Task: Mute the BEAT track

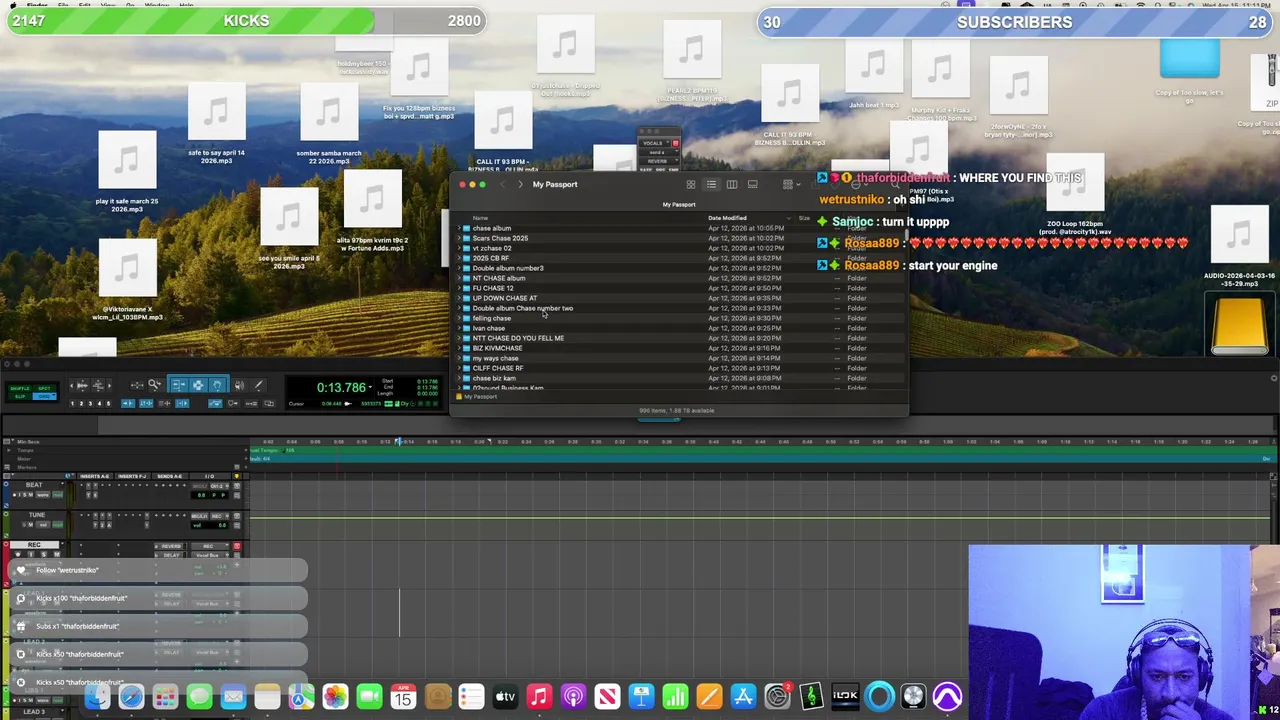Action: [30, 495]
